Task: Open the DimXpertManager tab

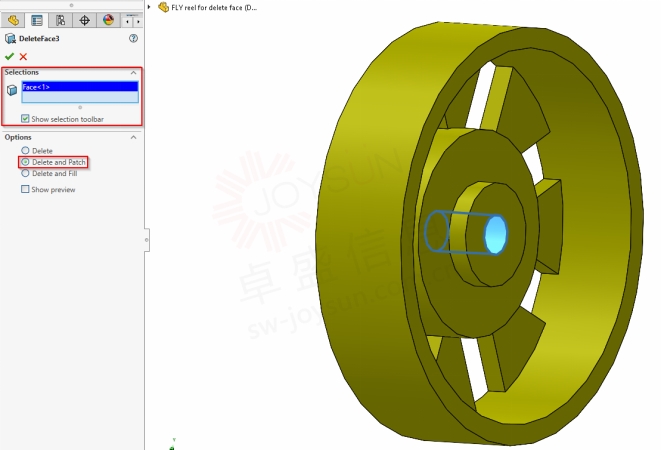Action: point(84,20)
